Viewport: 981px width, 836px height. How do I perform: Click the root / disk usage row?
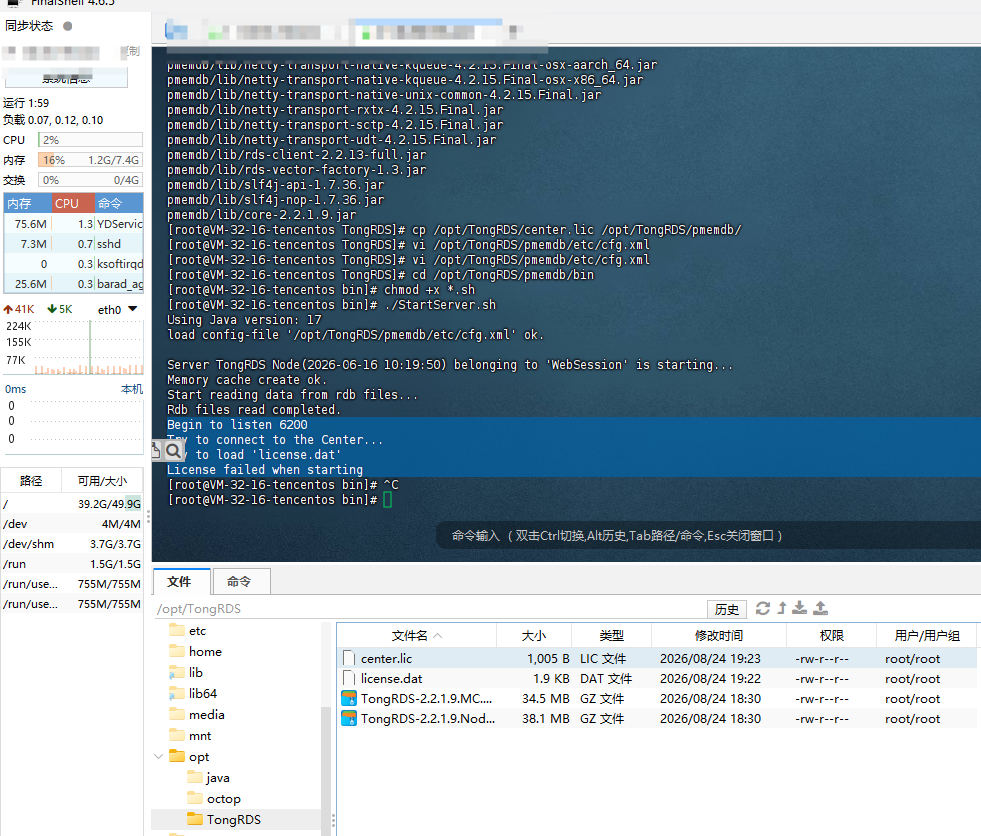72,504
